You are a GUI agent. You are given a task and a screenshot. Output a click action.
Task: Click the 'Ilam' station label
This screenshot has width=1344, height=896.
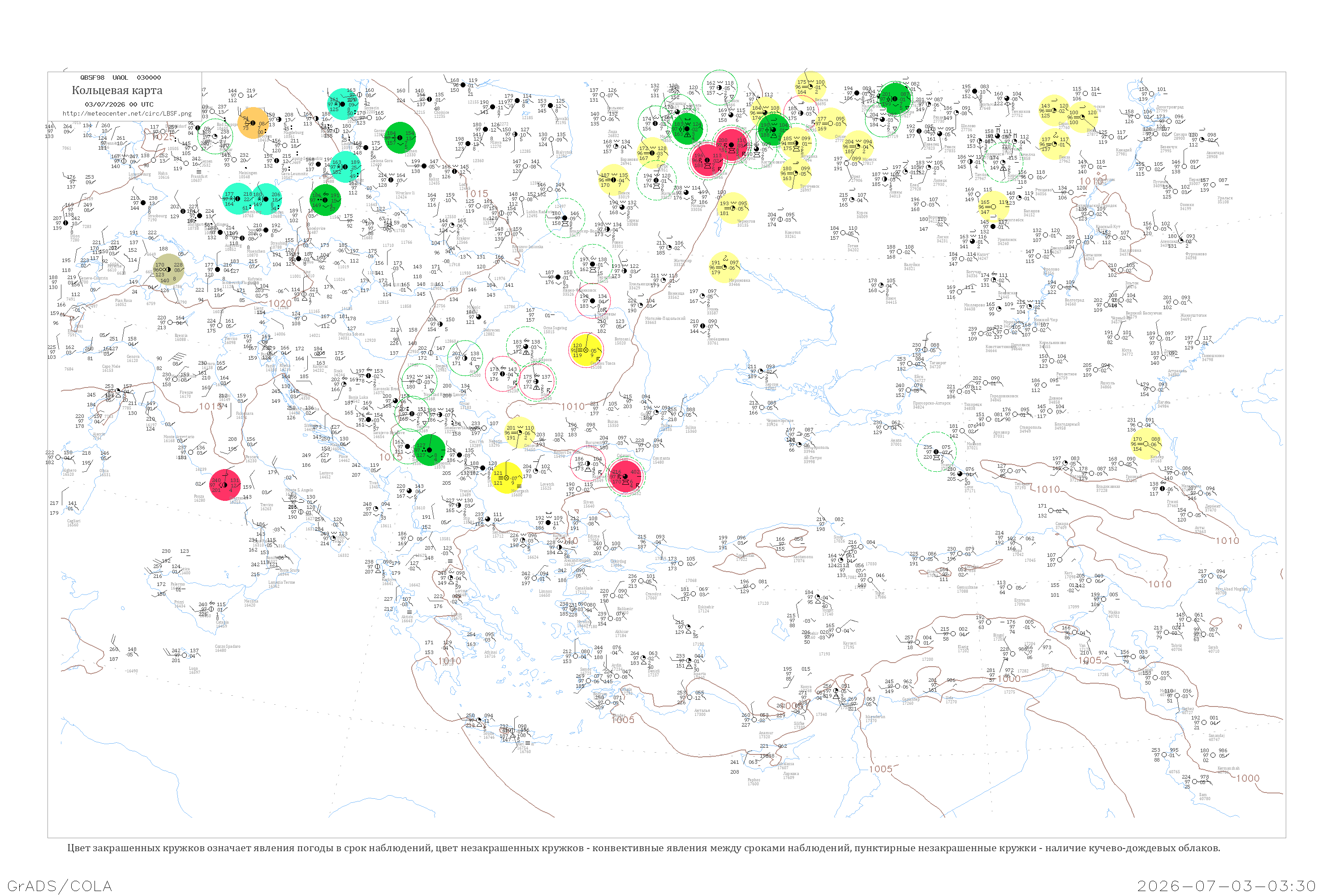(x=1203, y=795)
